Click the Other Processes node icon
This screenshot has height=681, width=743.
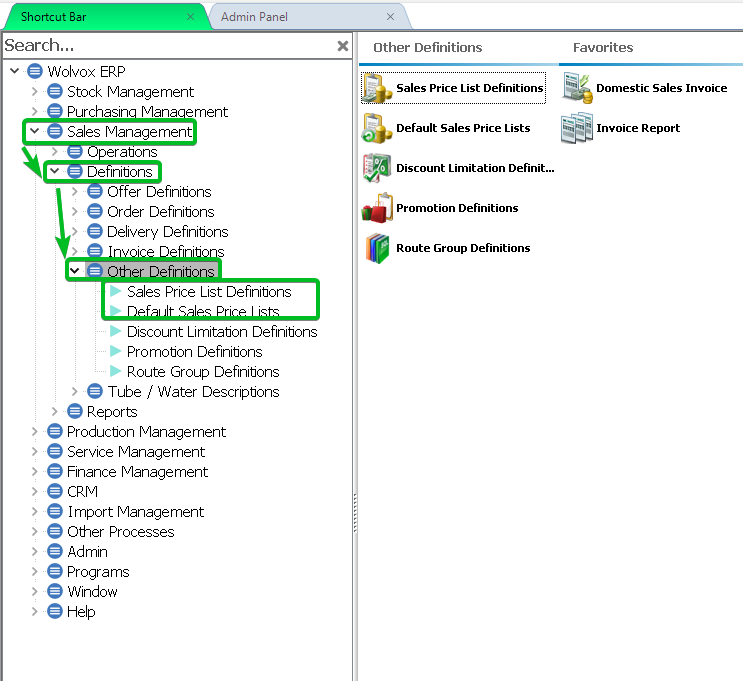(x=55, y=531)
